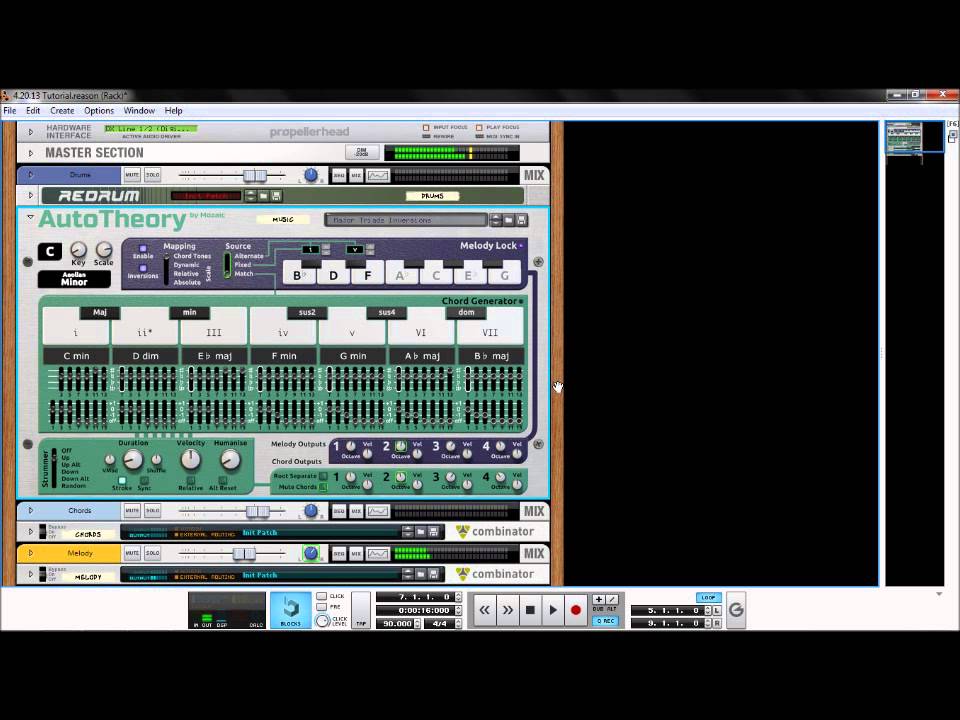Viewport: 960px width, 720px height.
Task: Click the Drums channel MIX button
Action: click(356, 176)
